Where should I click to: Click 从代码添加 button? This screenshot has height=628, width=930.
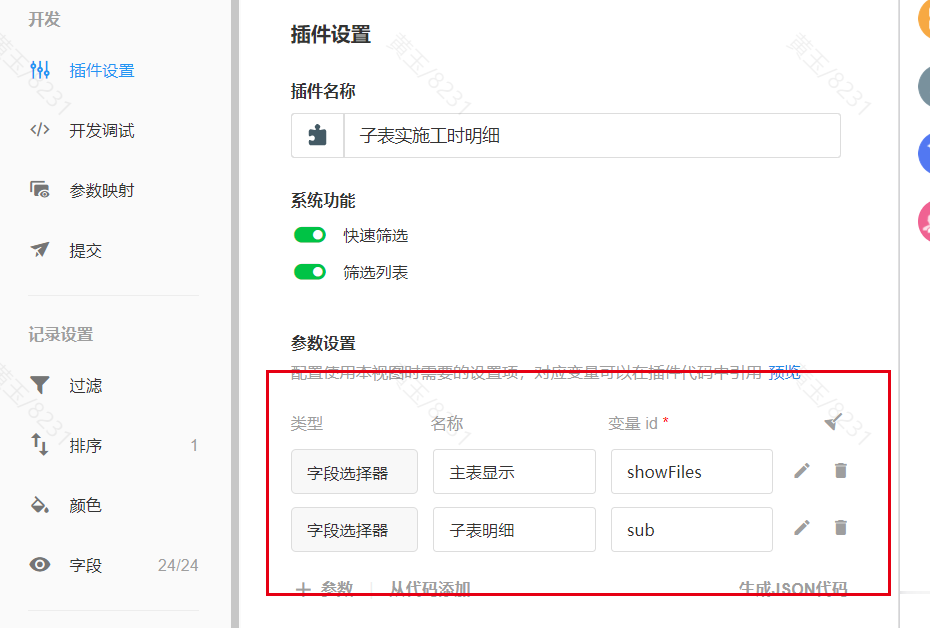point(430,588)
